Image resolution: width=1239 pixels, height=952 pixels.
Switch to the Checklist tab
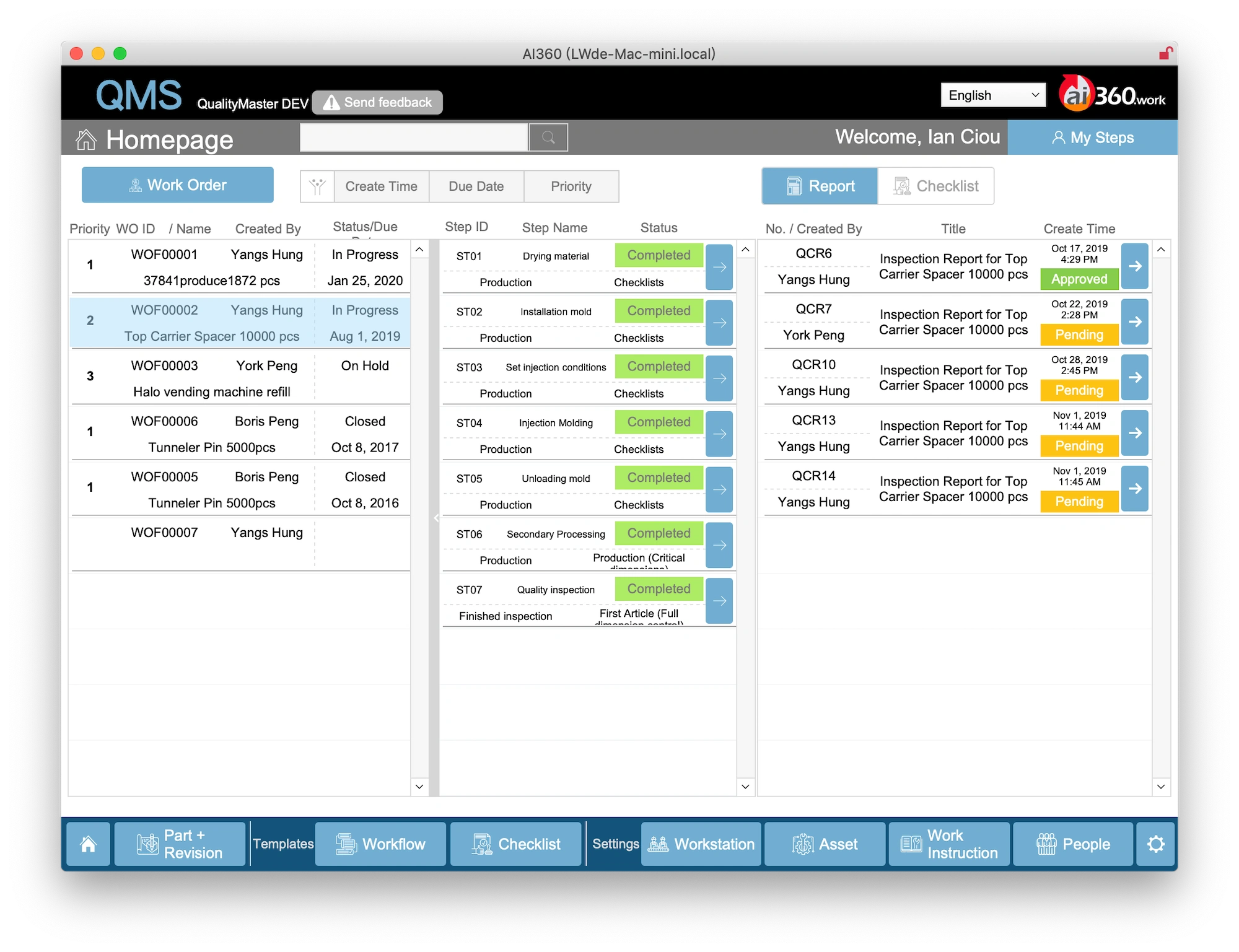tap(935, 186)
